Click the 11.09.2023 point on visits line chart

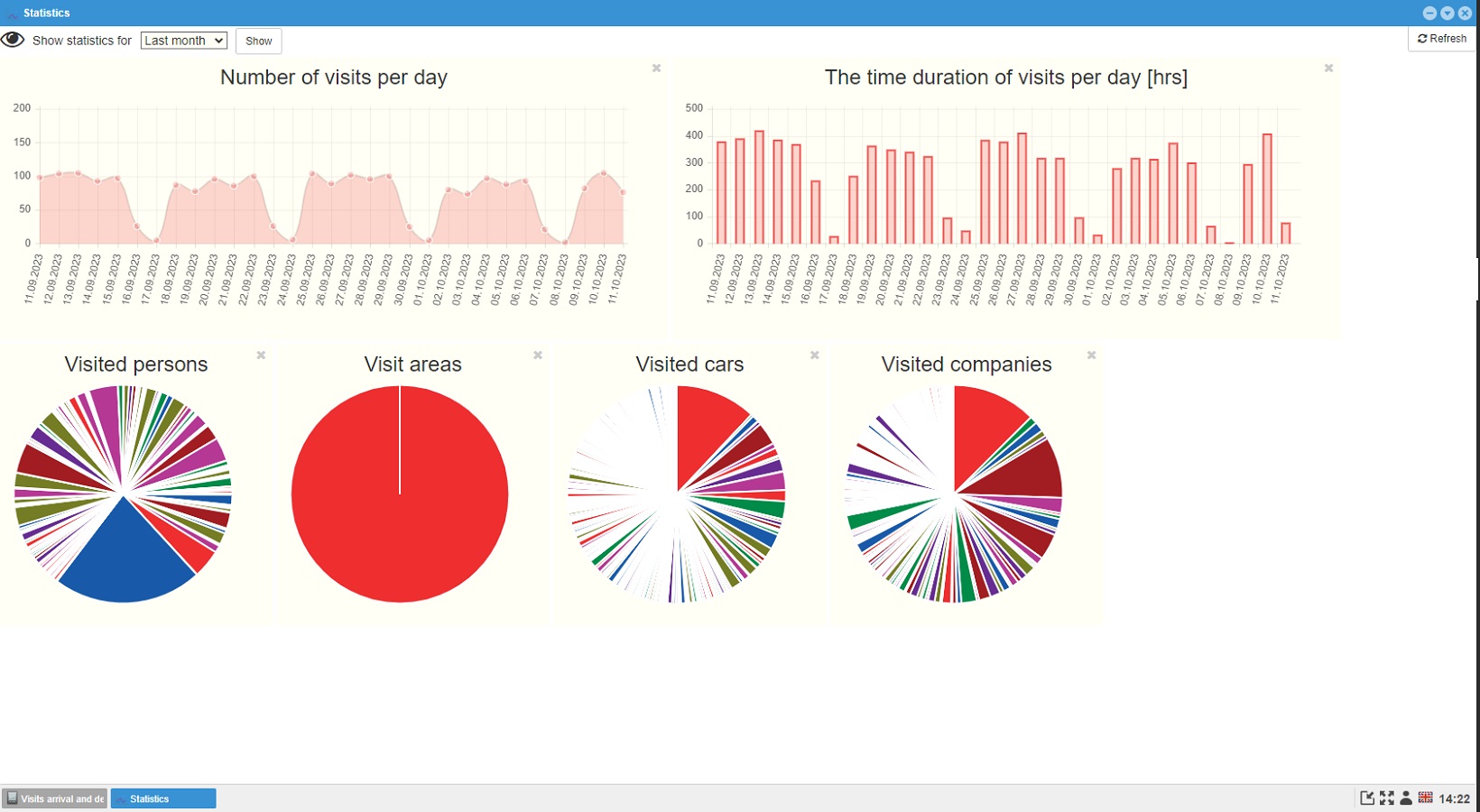(40, 178)
